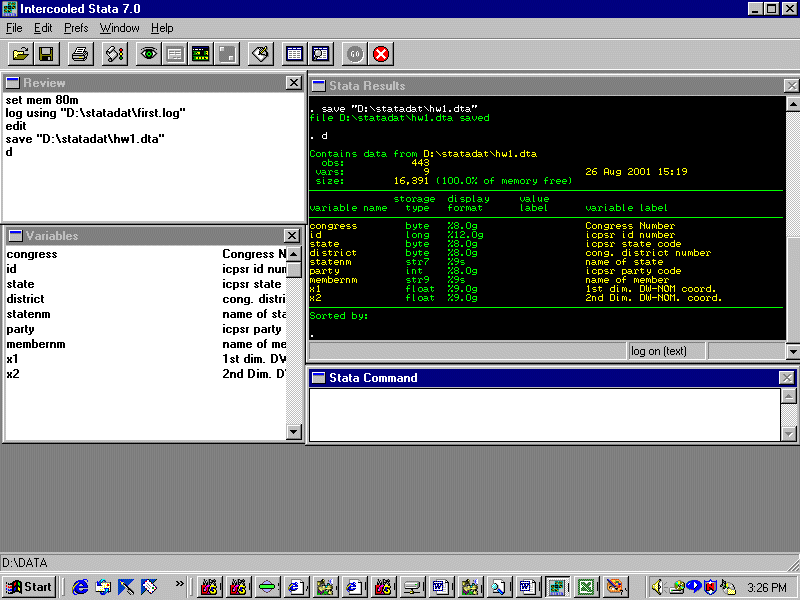Open the File menu

point(14,28)
